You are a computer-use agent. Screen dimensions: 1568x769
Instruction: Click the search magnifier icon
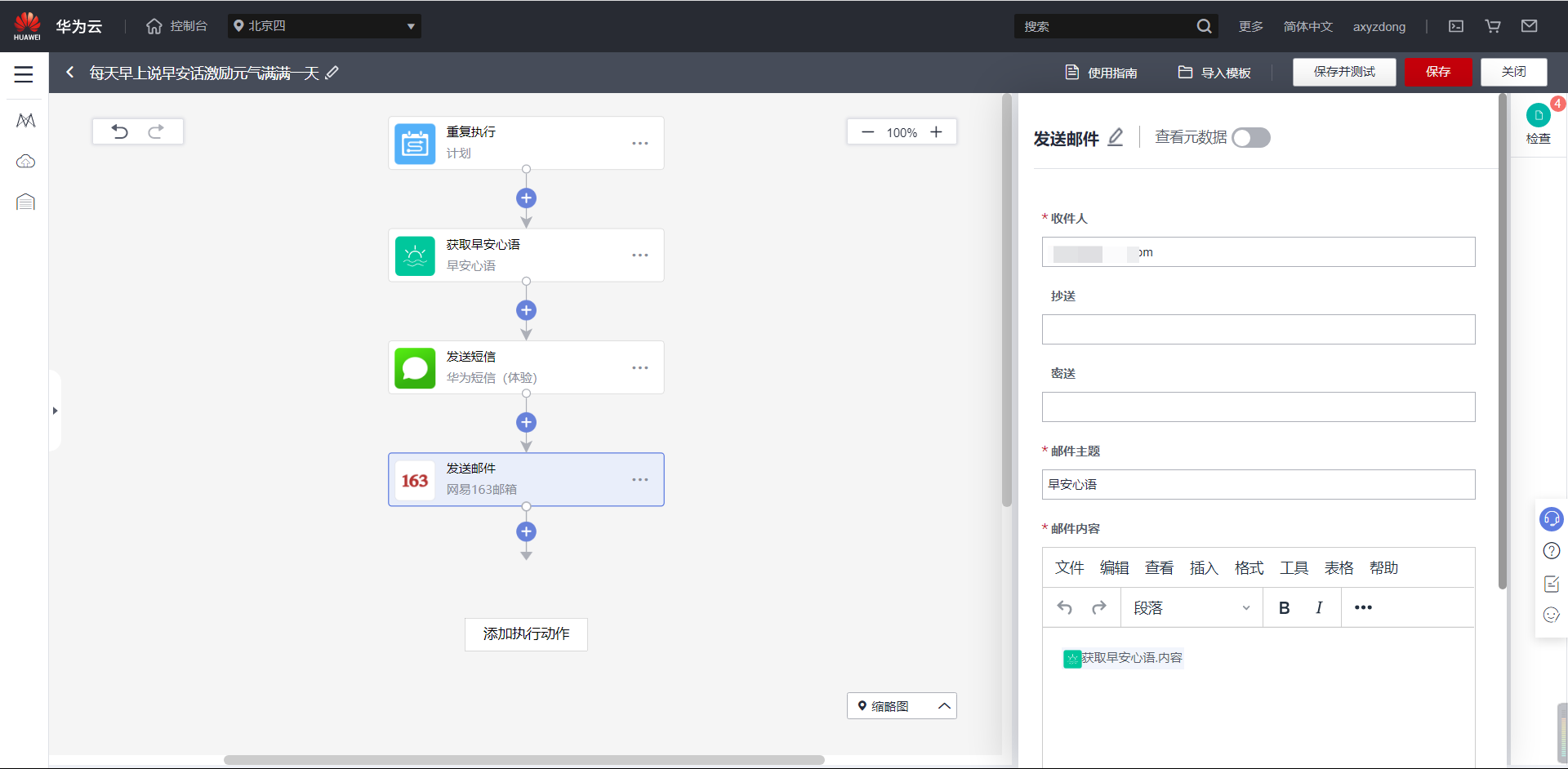point(1204,26)
